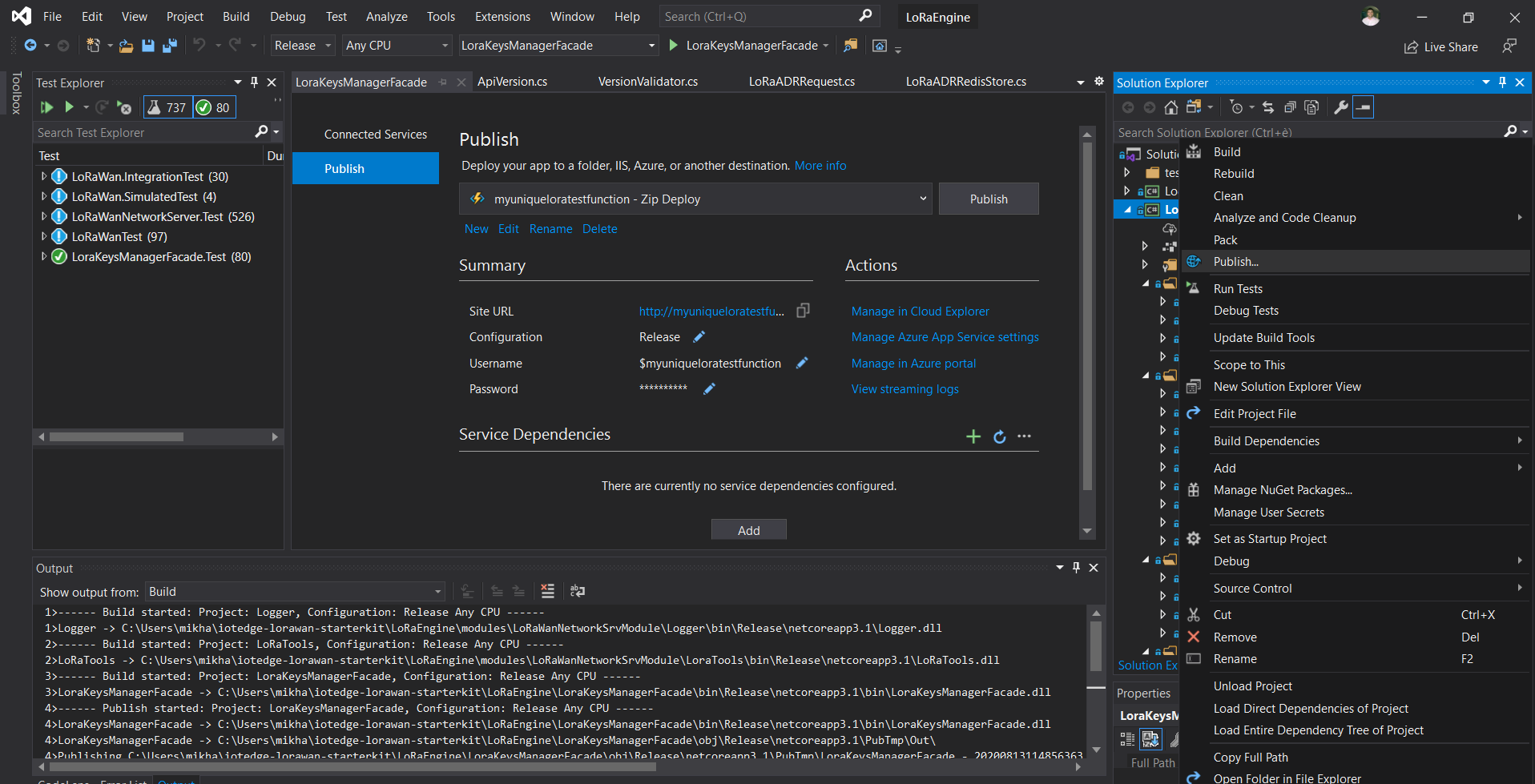The width and height of the screenshot is (1535, 784).
Task: Click the single-play Run icon in Test Explorer
Action: coord(69,107)
